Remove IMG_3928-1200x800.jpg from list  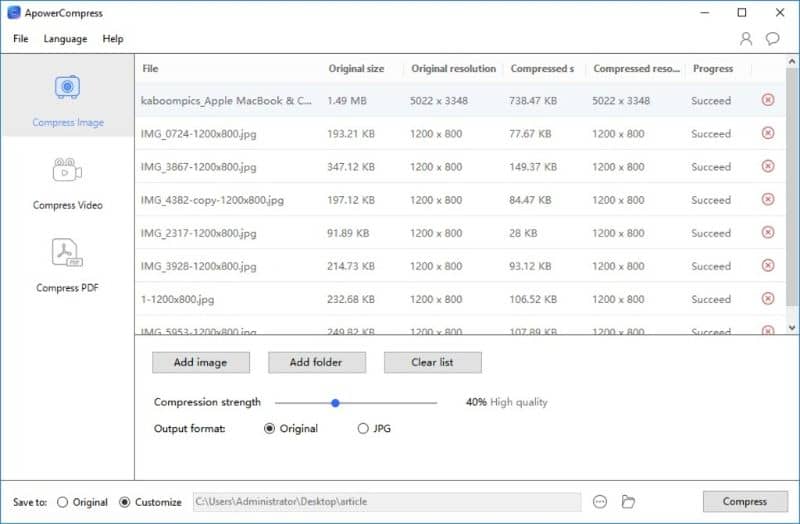pyautogui.click(x=768, y=266)
